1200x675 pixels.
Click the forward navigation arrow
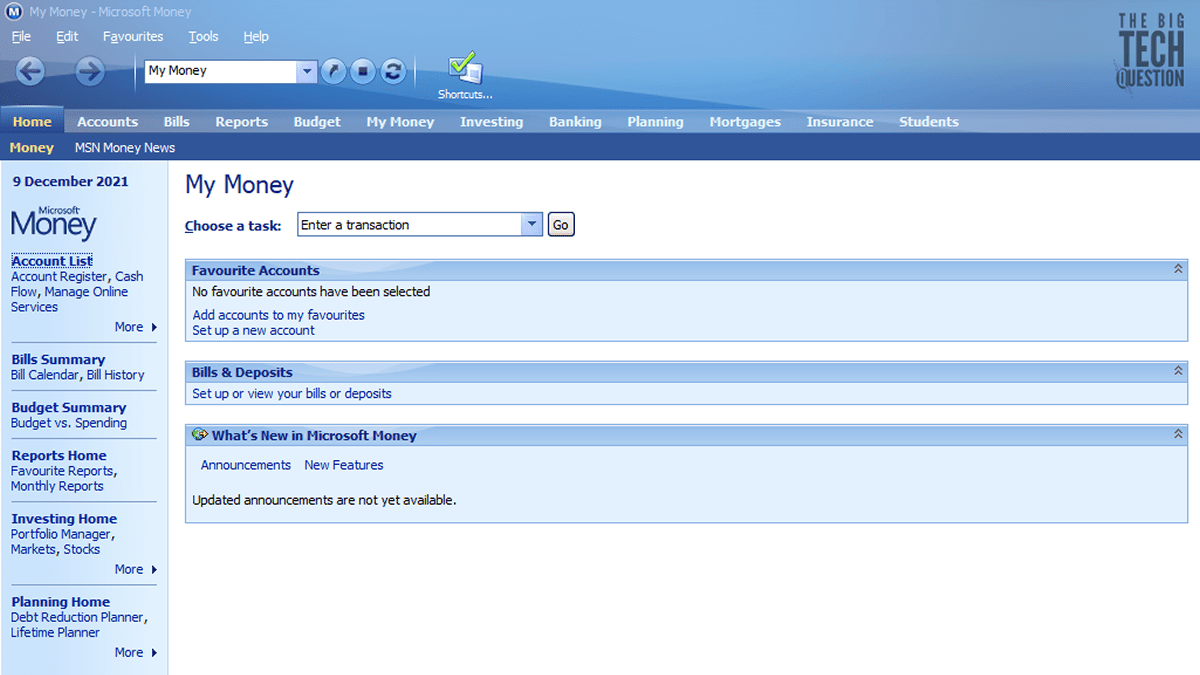(89, 71)
